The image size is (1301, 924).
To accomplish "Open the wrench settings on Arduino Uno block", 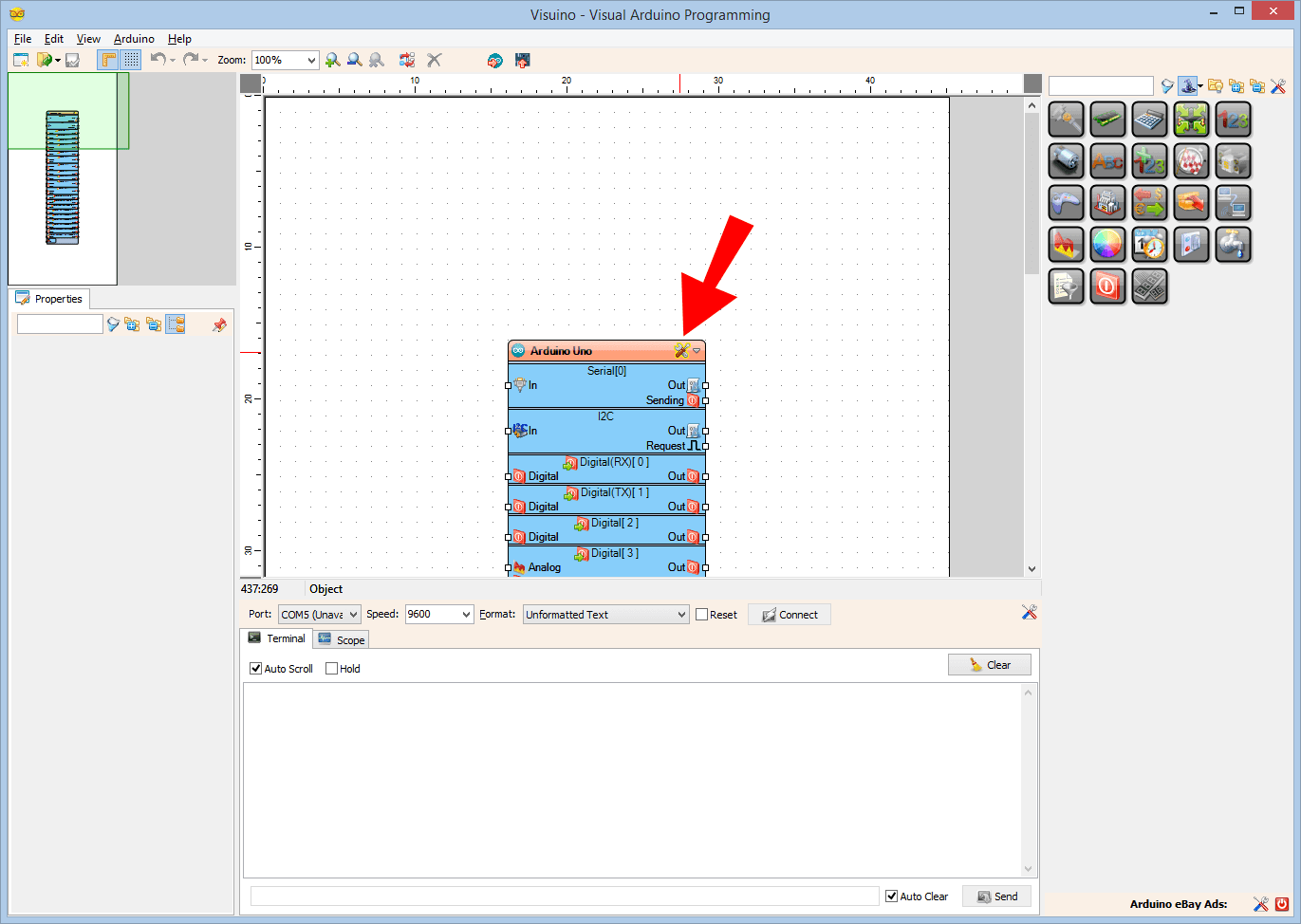I will 680,350.
